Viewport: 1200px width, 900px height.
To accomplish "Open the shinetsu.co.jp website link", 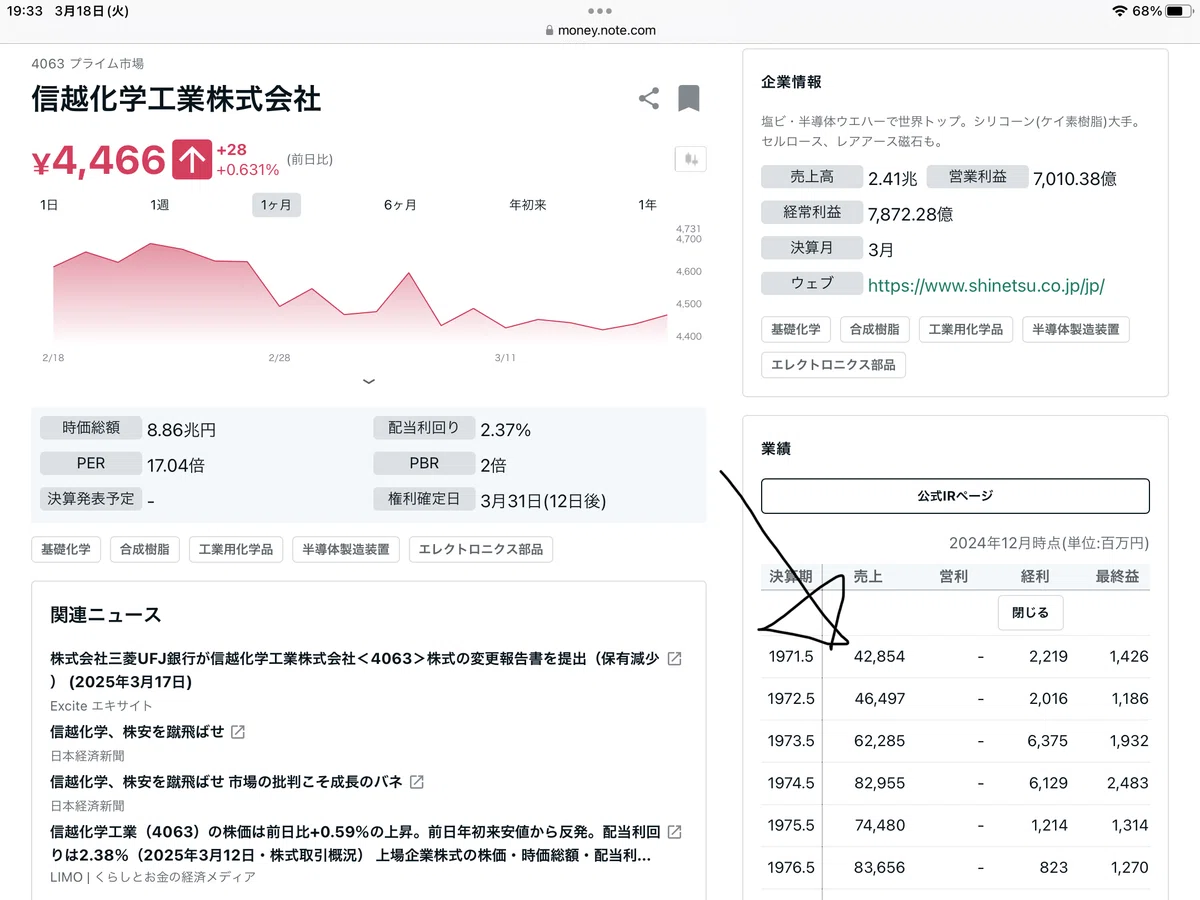I will 986,285.
